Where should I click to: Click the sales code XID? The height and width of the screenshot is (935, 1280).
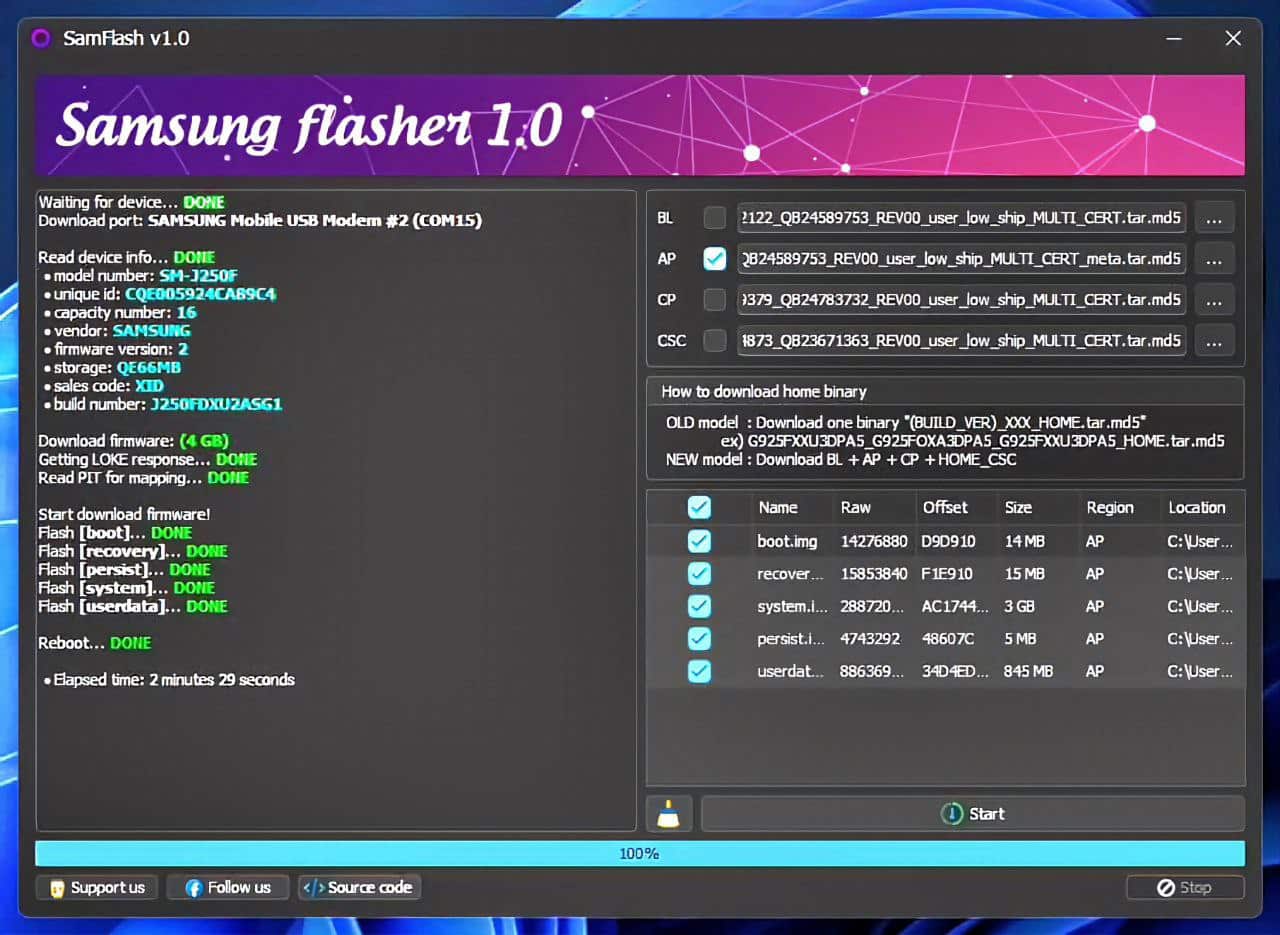[147, 386]
